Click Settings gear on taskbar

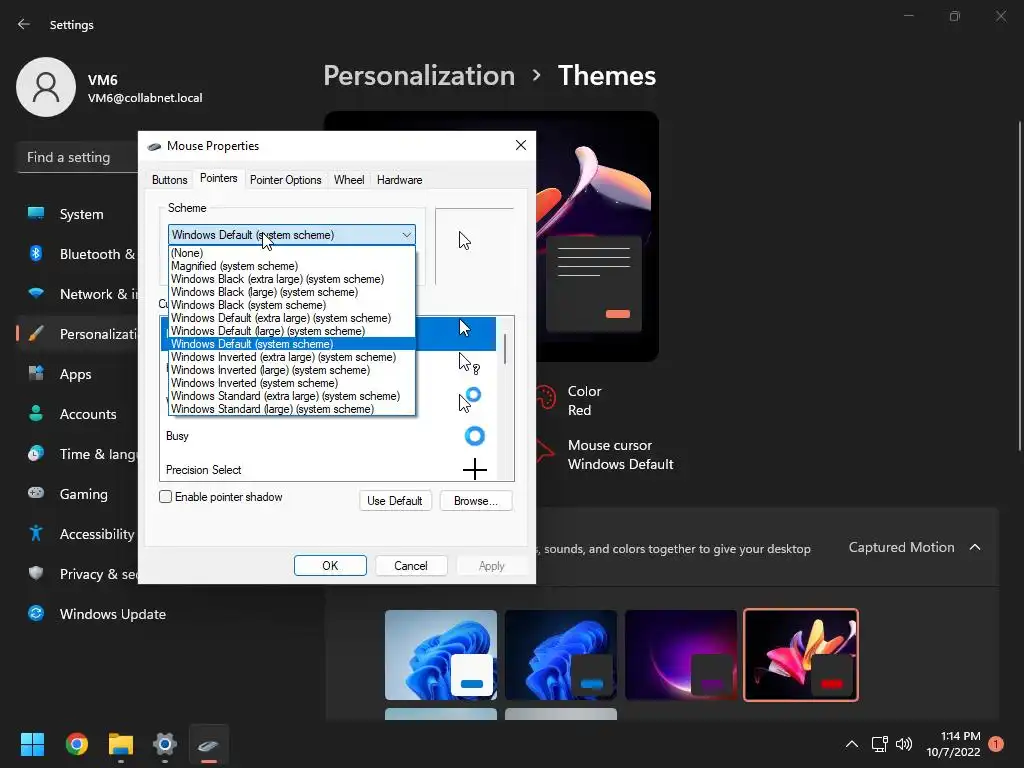point(165,744)
